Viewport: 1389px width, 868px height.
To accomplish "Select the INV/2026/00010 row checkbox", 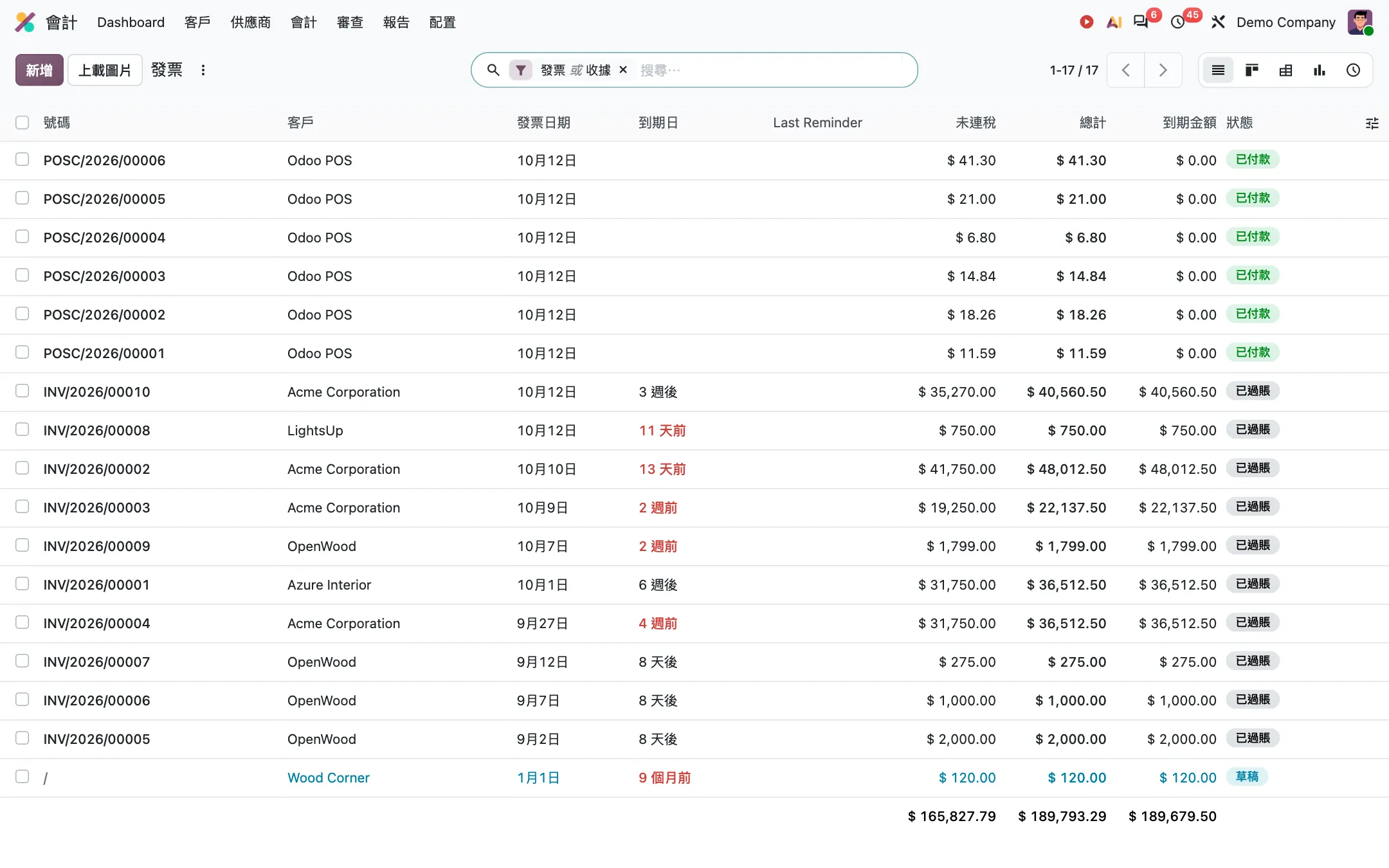I will pos(23,391).
